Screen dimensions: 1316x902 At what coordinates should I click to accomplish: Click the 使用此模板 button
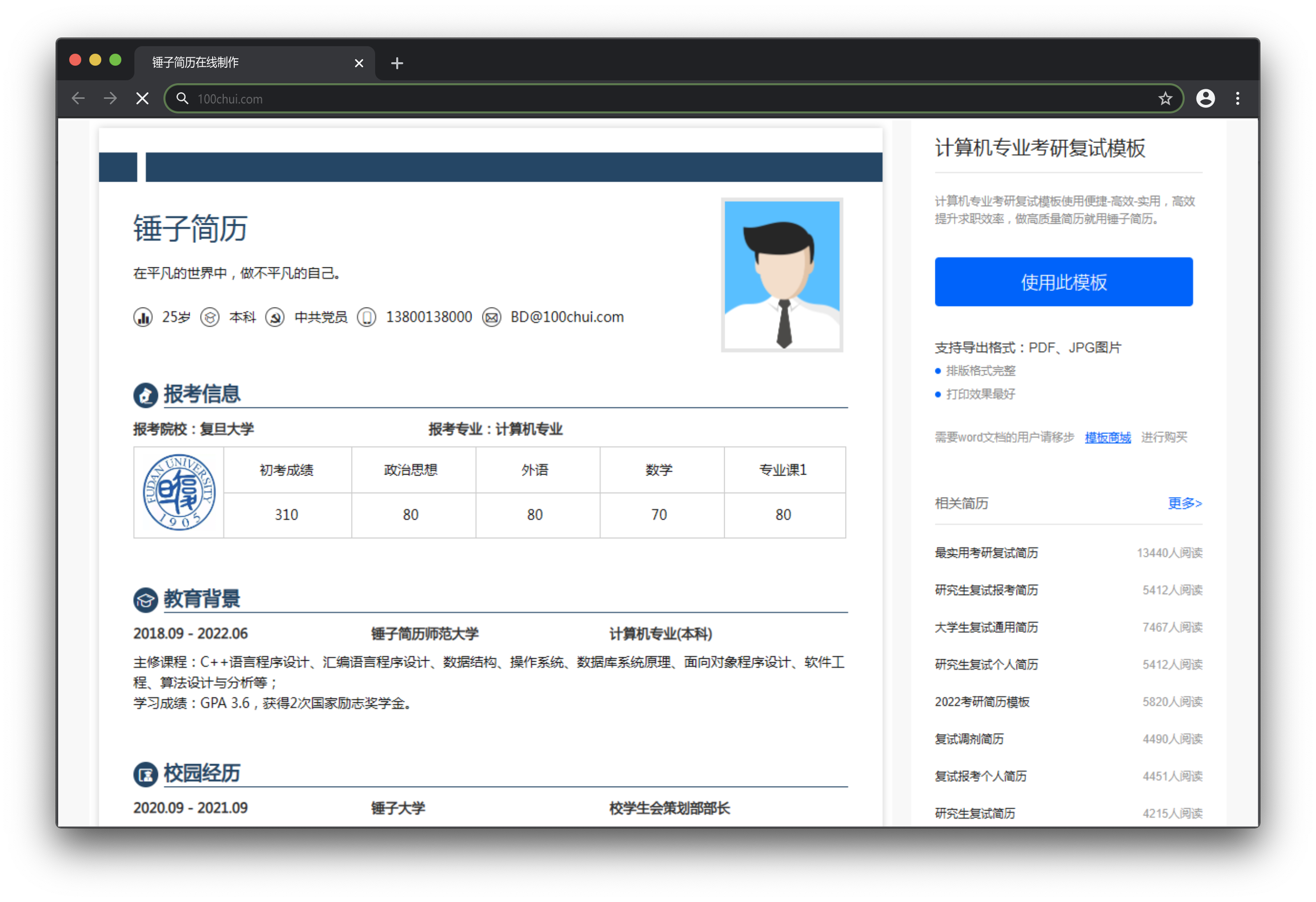tap(1064, 281)
